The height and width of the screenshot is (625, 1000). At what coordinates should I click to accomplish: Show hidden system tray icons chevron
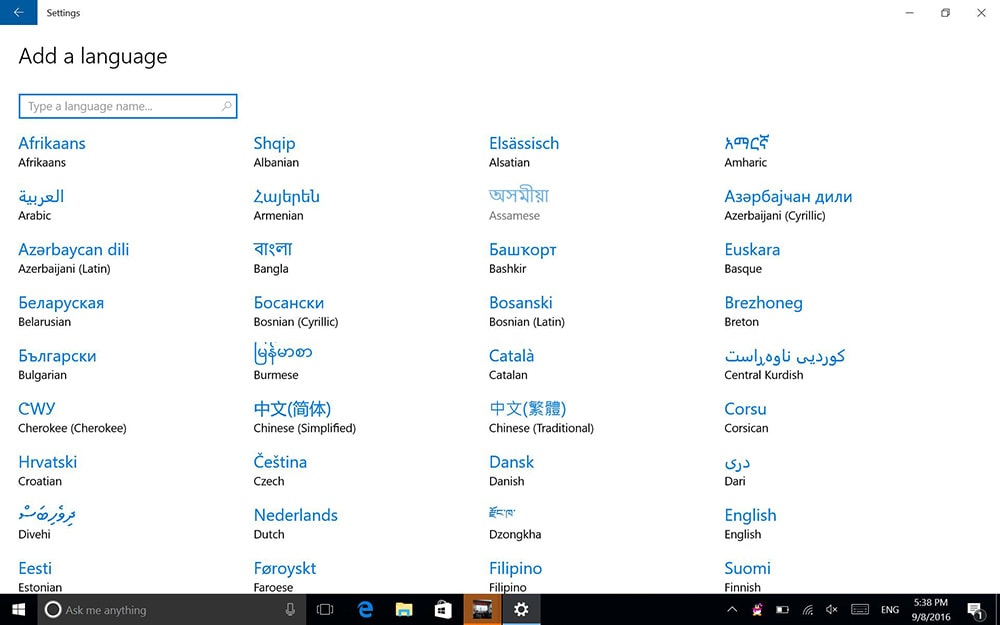tap(732, 609)
